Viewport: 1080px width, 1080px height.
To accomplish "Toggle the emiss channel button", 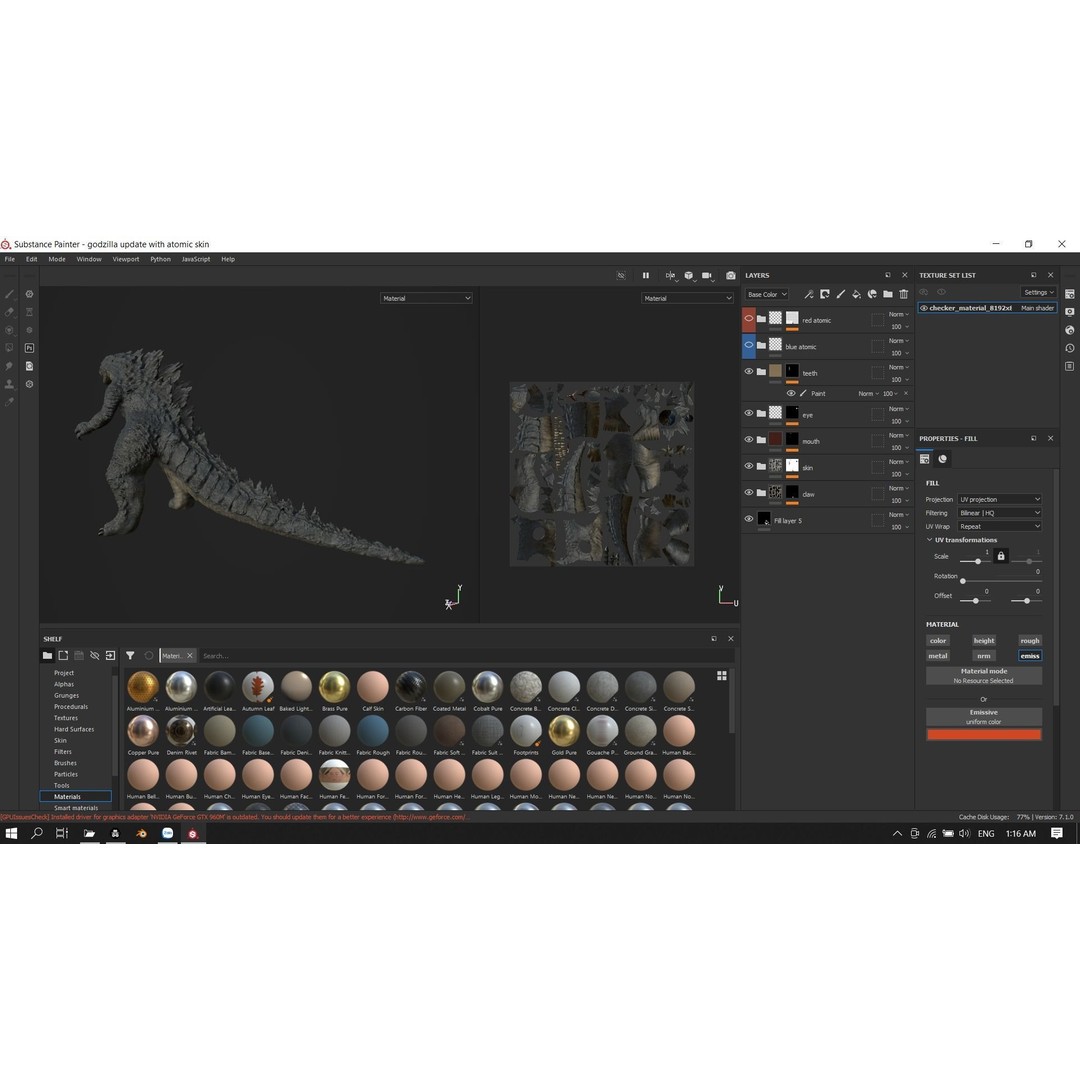I will pyautogui.click(x=1030, y=656).
